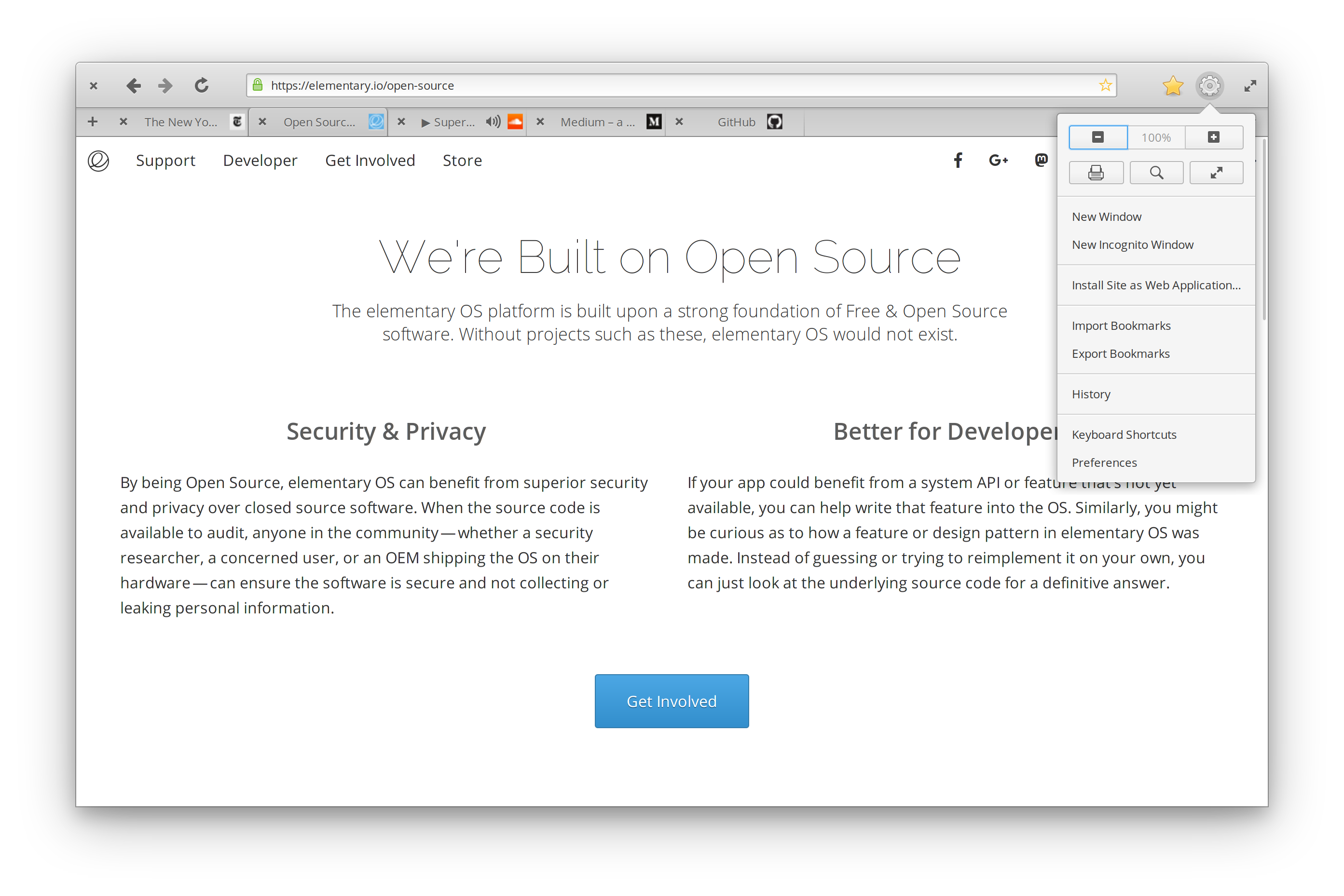Open the Developer page link

(260, 161)
